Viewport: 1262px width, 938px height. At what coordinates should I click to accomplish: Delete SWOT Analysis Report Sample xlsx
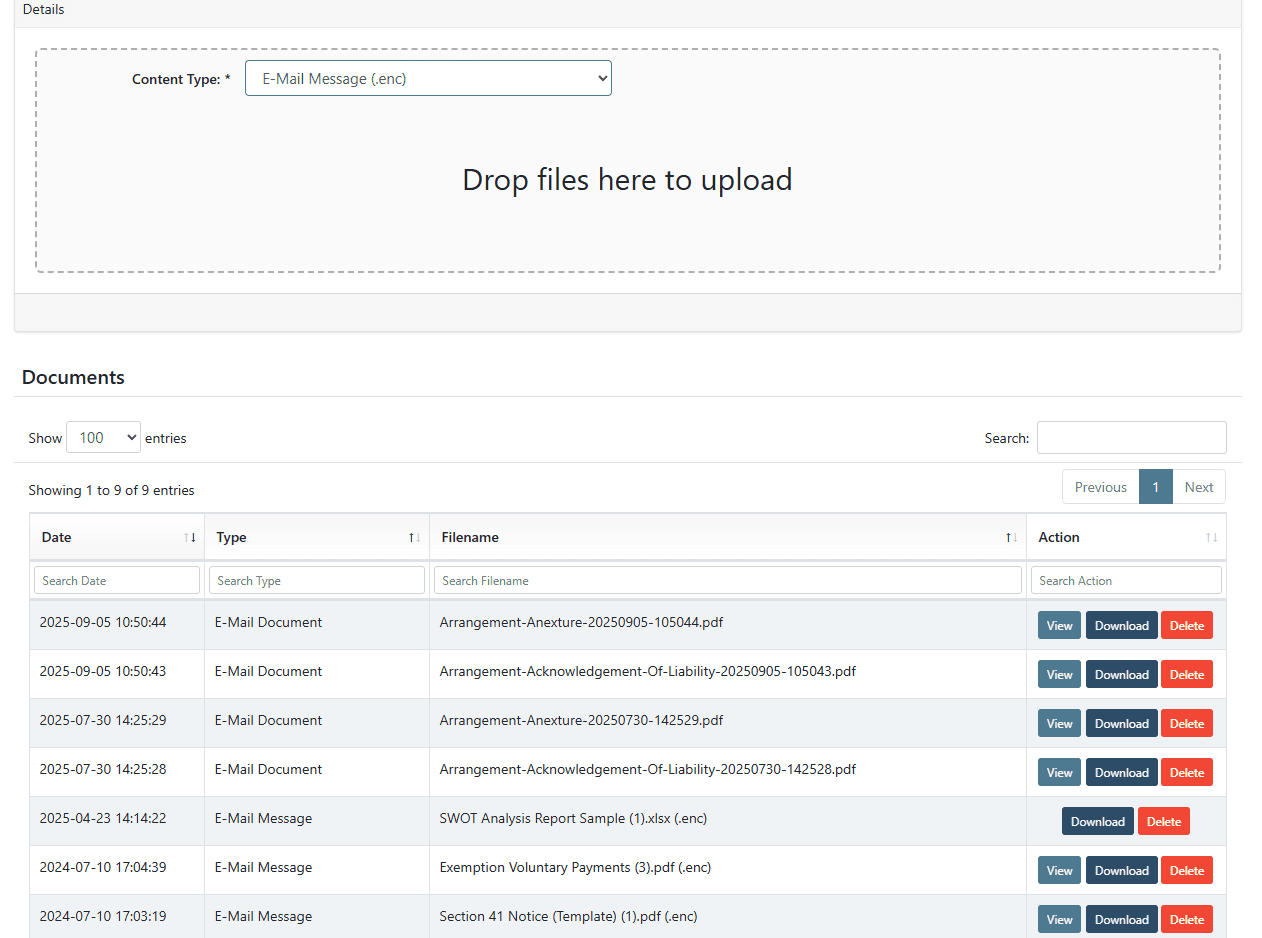coord(1164,821)
